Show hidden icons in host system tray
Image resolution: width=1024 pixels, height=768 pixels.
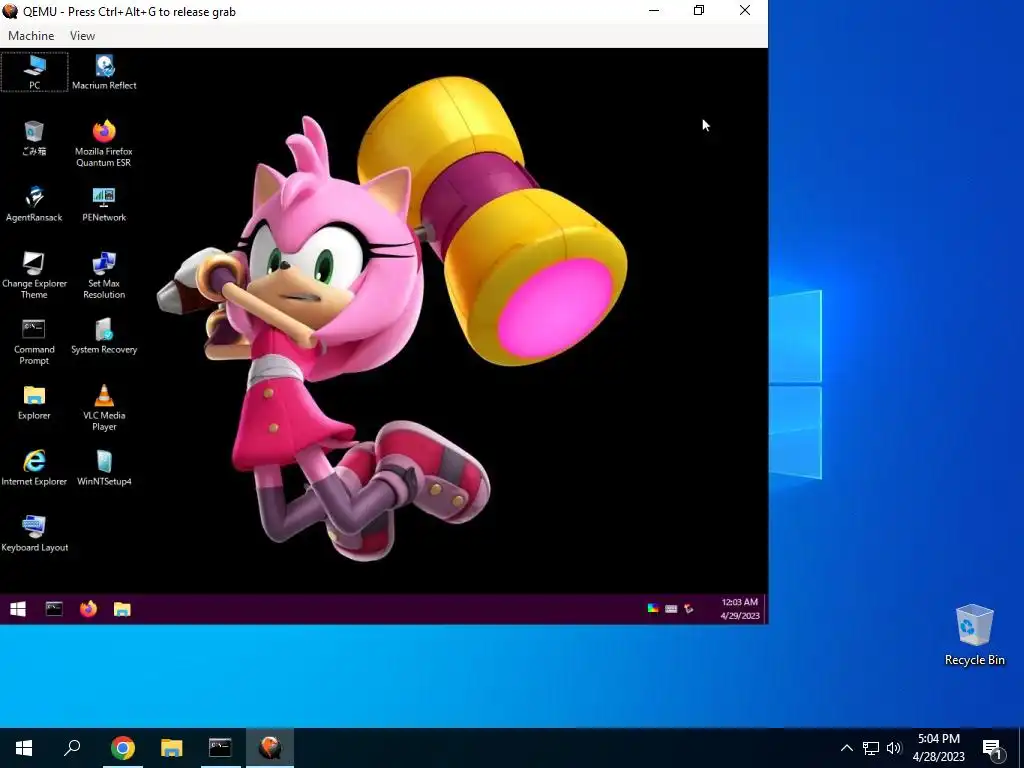[846, 748]
